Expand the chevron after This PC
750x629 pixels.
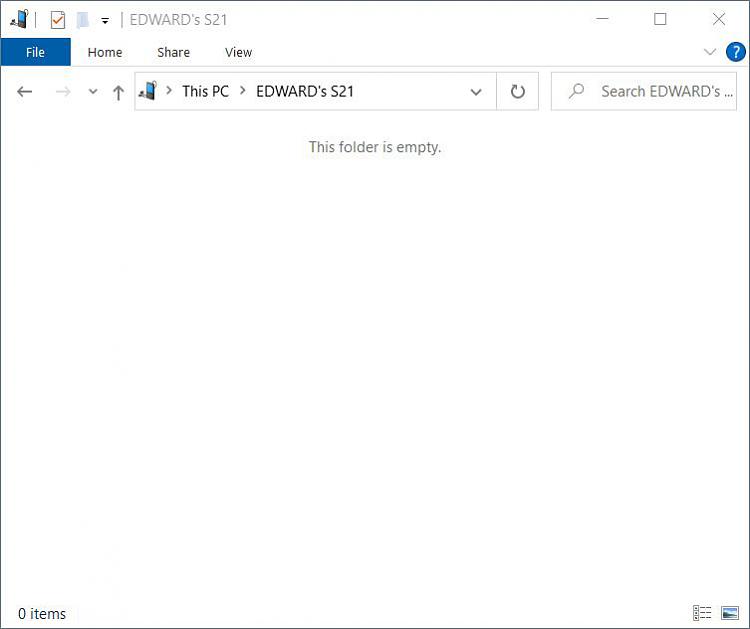click(243, 90)
